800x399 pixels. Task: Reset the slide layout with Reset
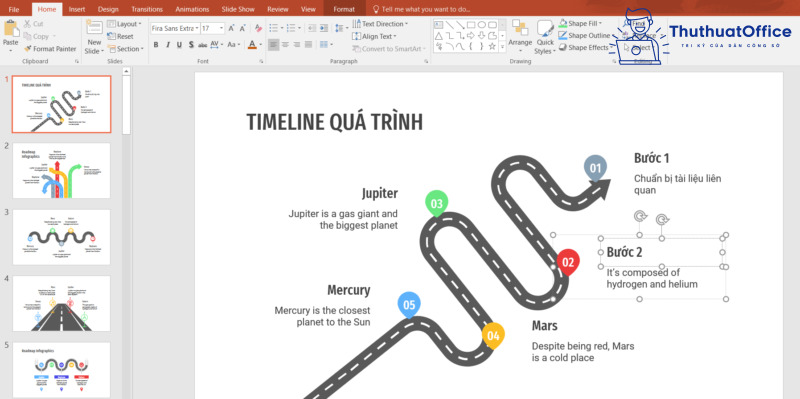(120, 36)
